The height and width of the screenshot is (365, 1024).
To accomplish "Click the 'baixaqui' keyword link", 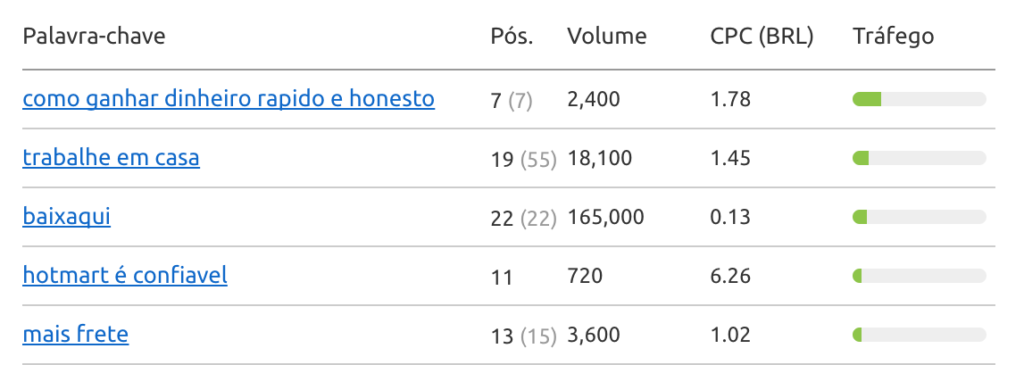I will click(x=67, y=217).
